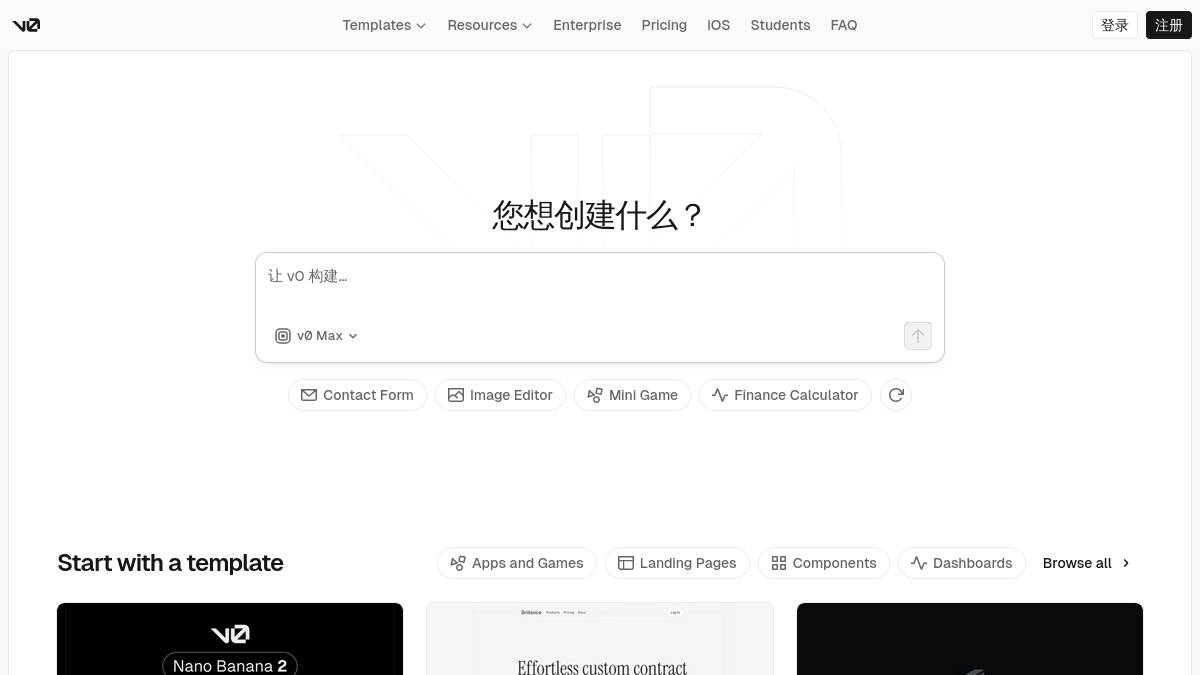Click the mail icon on Contact Form chip
Screen dimensions: 1200x675
pyautogui.click(x=309, y=395)
